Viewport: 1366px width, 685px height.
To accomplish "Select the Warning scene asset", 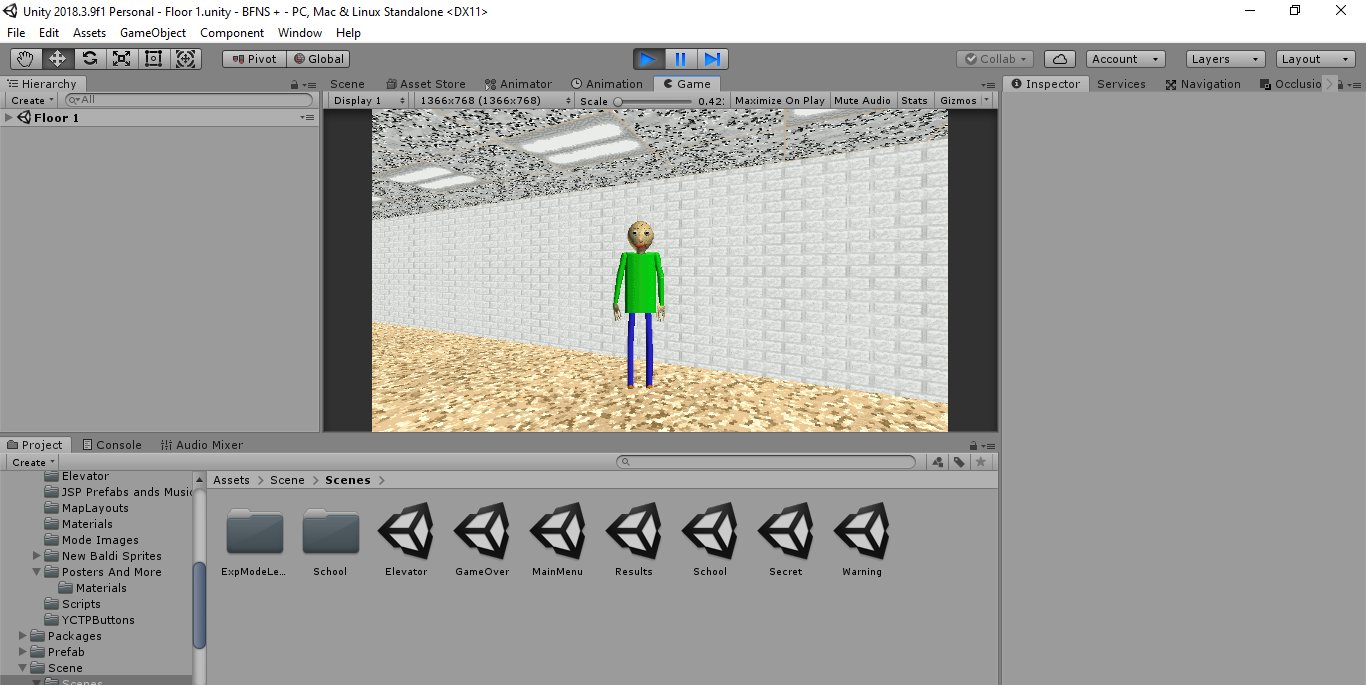I will coord(862,541).
